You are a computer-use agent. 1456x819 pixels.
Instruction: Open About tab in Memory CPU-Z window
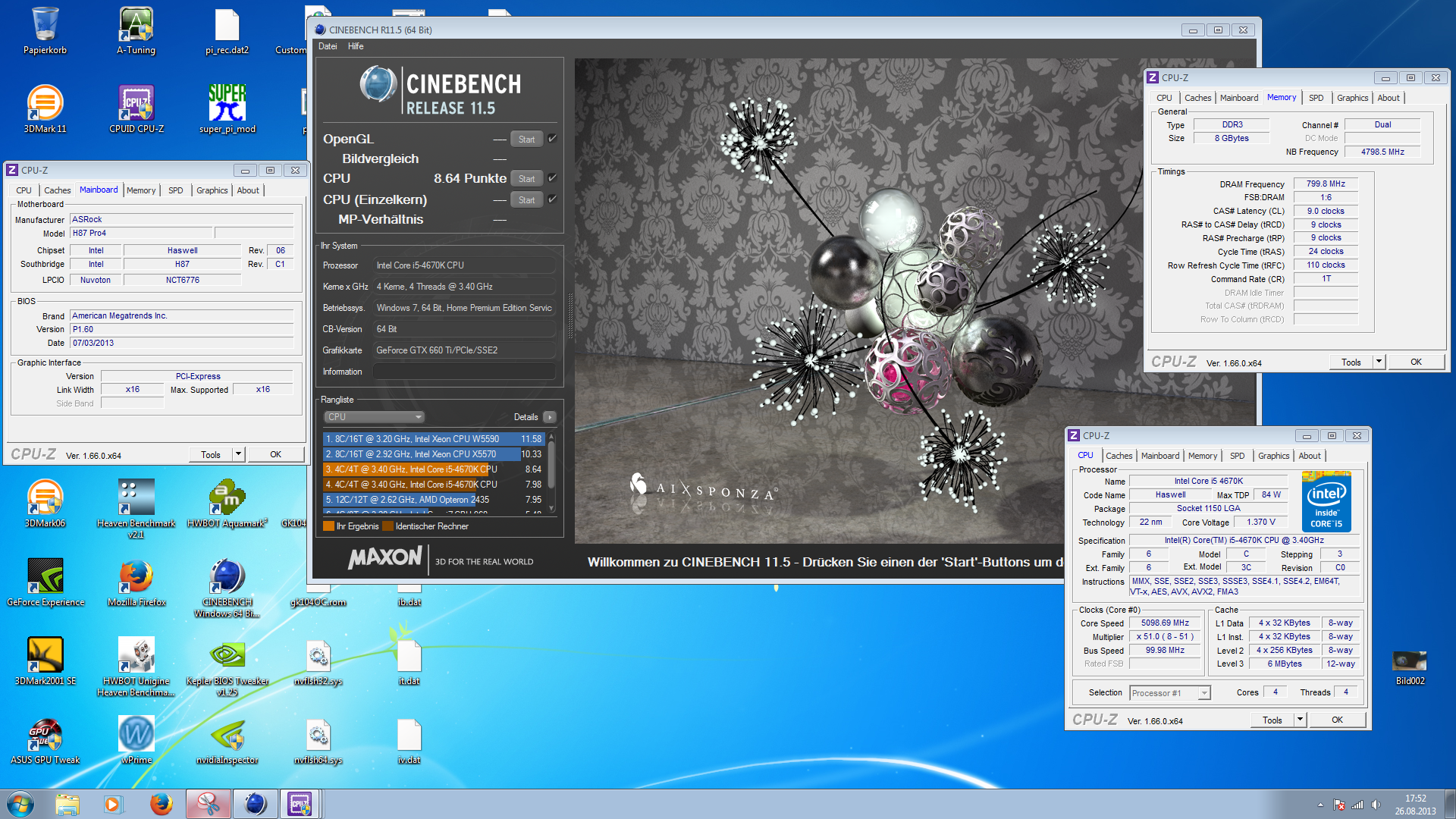pyautogui.click(x=1389, y=98)
